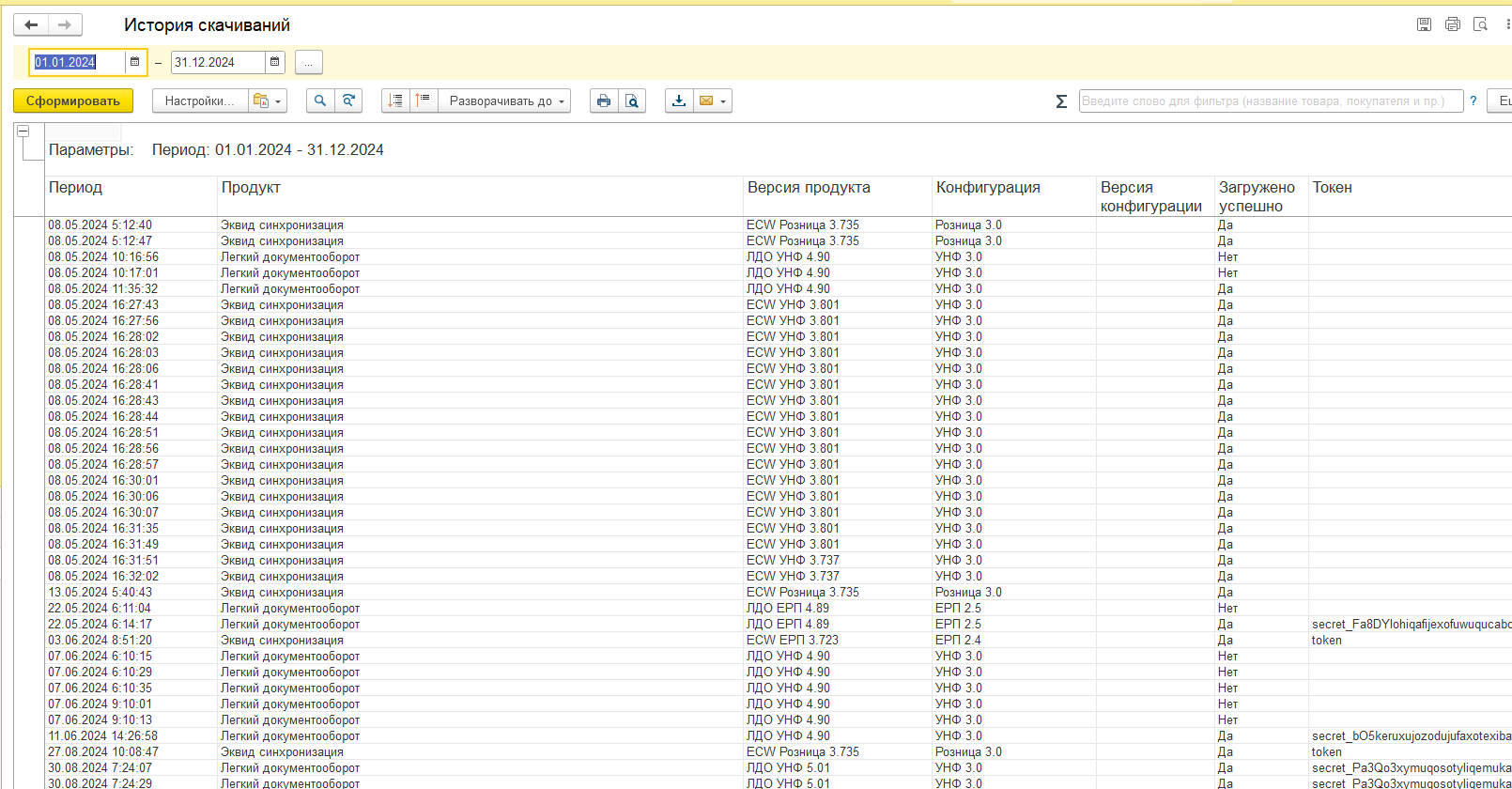
Task: Expand all groups using the toolbar icon
Action: pos(424,101)
